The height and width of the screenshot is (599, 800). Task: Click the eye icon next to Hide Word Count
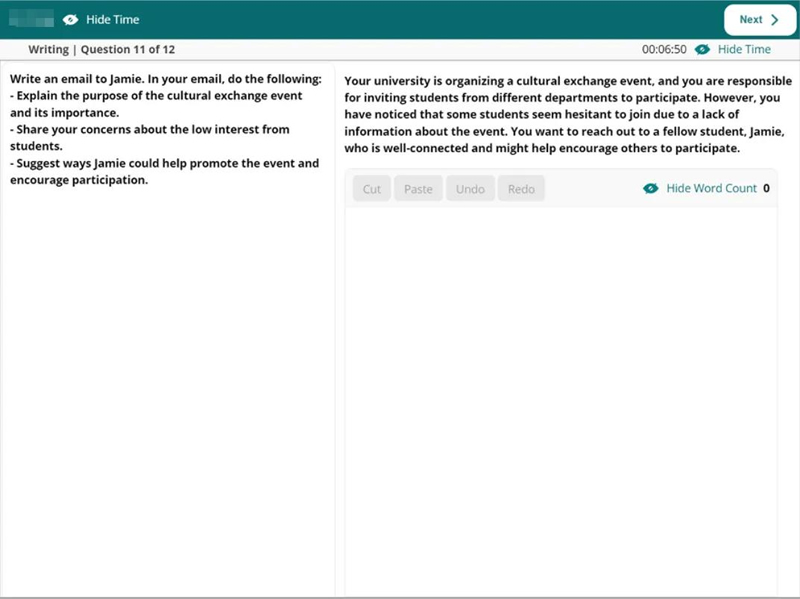point(651,188)
